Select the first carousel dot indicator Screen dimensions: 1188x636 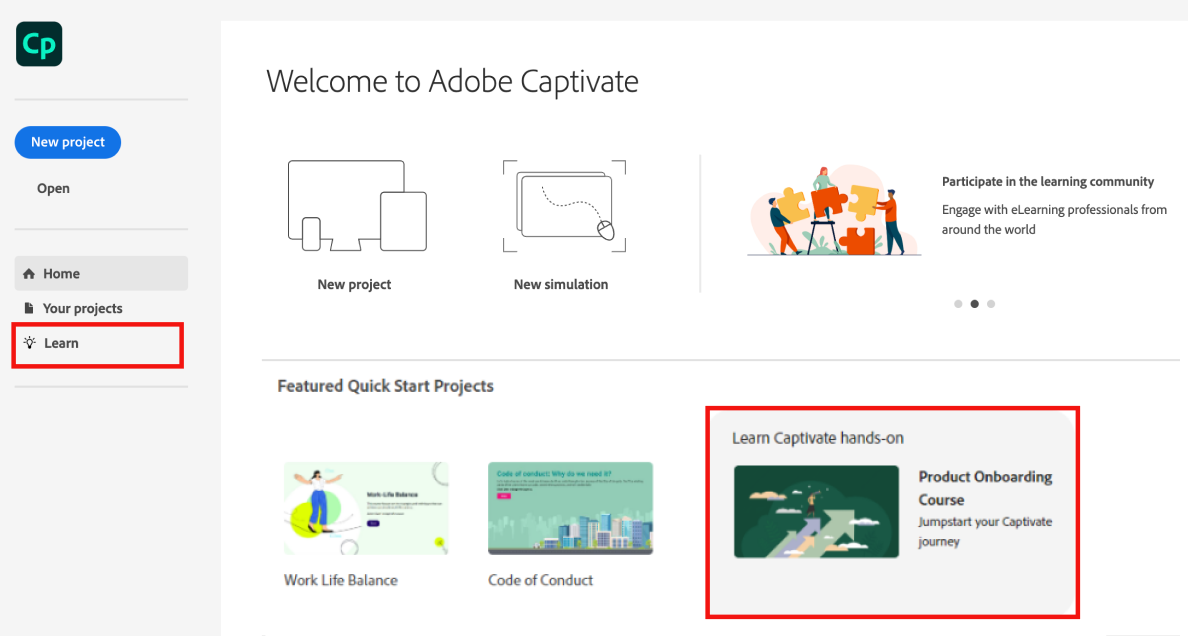tap(958, 304)
